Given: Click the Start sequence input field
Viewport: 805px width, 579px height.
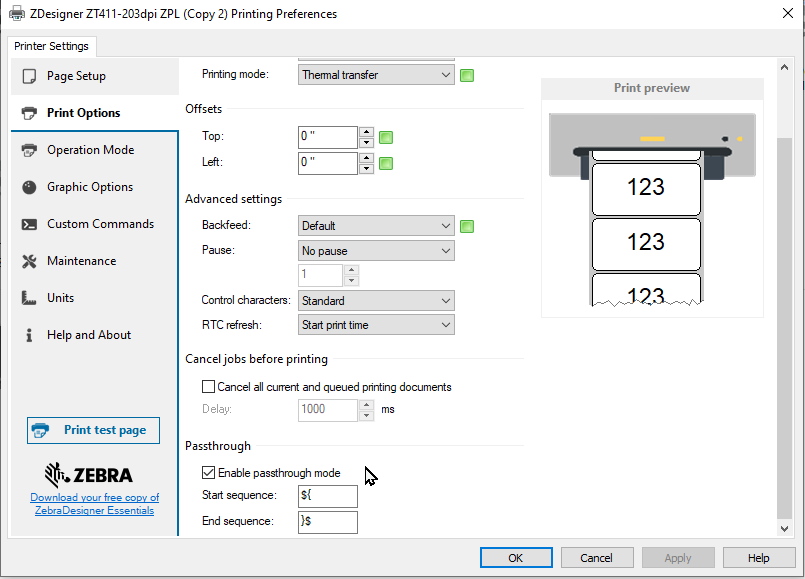Looking at the screenshot, I should tap(327, 496).
